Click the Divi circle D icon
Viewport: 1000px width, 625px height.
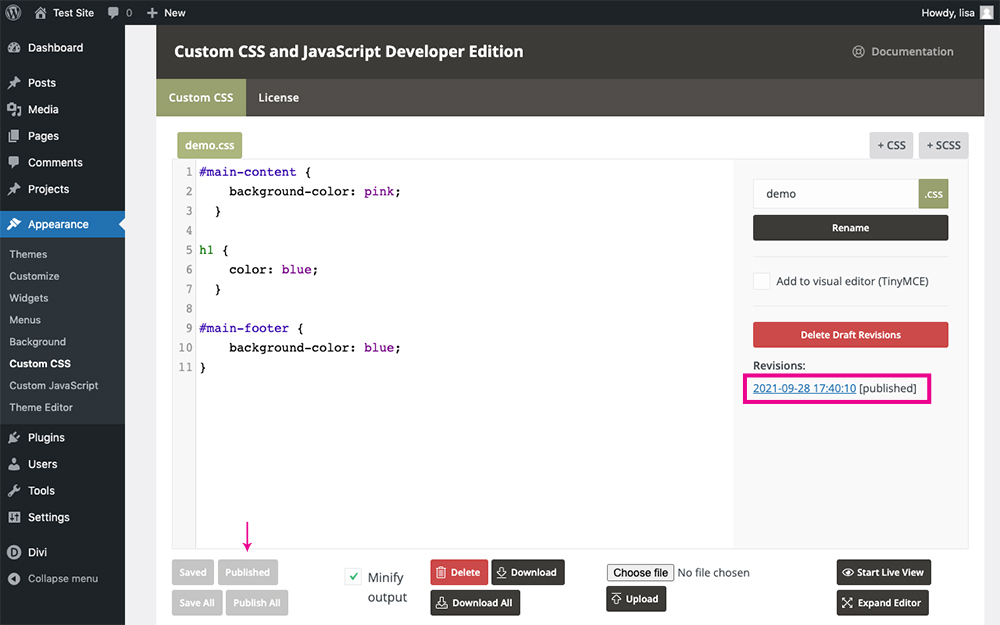(14, 552)
